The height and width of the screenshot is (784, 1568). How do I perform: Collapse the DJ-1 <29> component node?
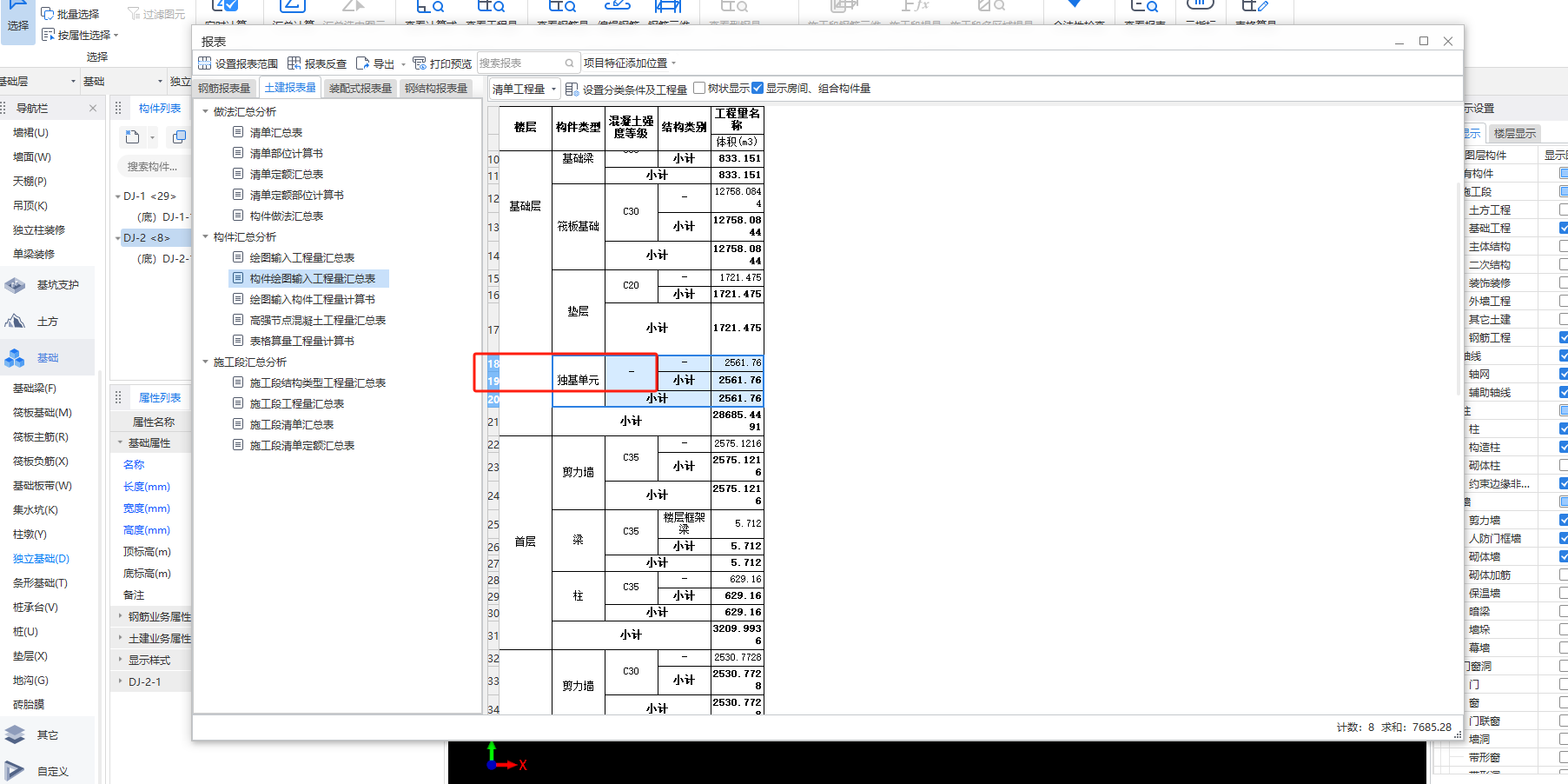[118, 196]
